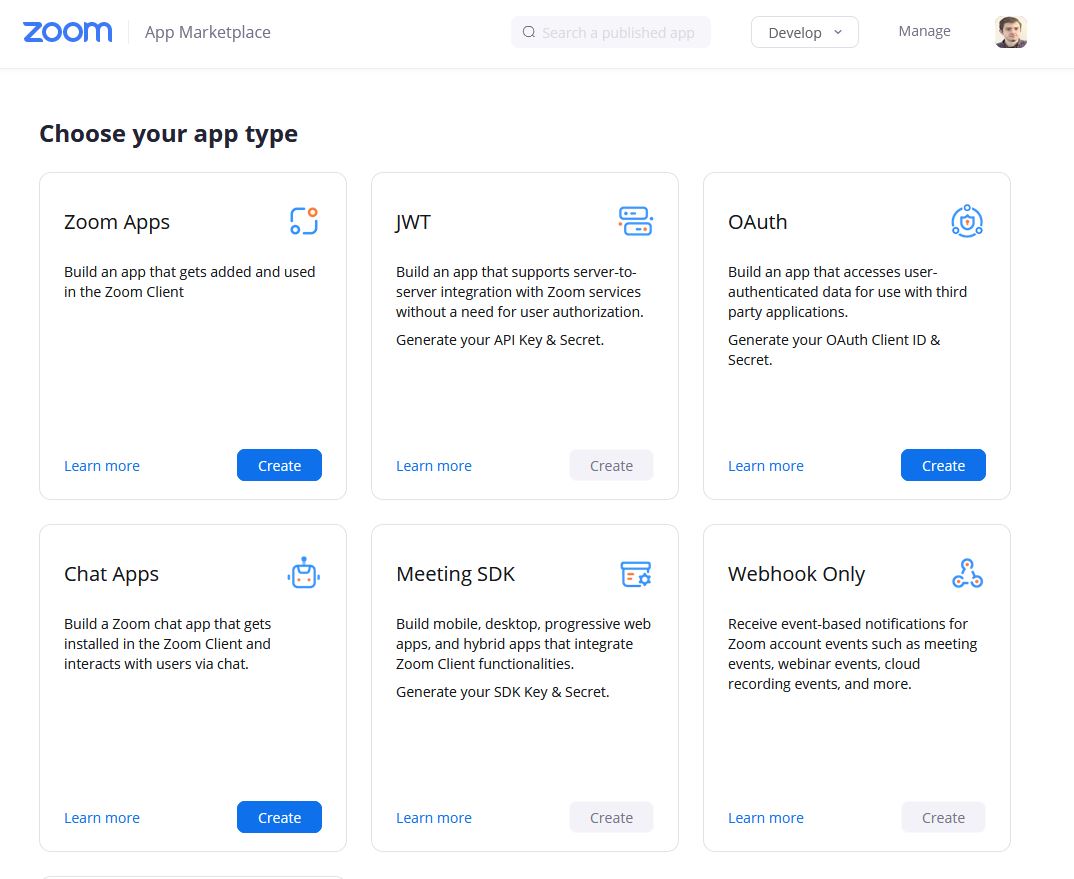The image size is (1074, 879).
Task: Open Learn more for Zoom Apps
Action: (102, 466)
